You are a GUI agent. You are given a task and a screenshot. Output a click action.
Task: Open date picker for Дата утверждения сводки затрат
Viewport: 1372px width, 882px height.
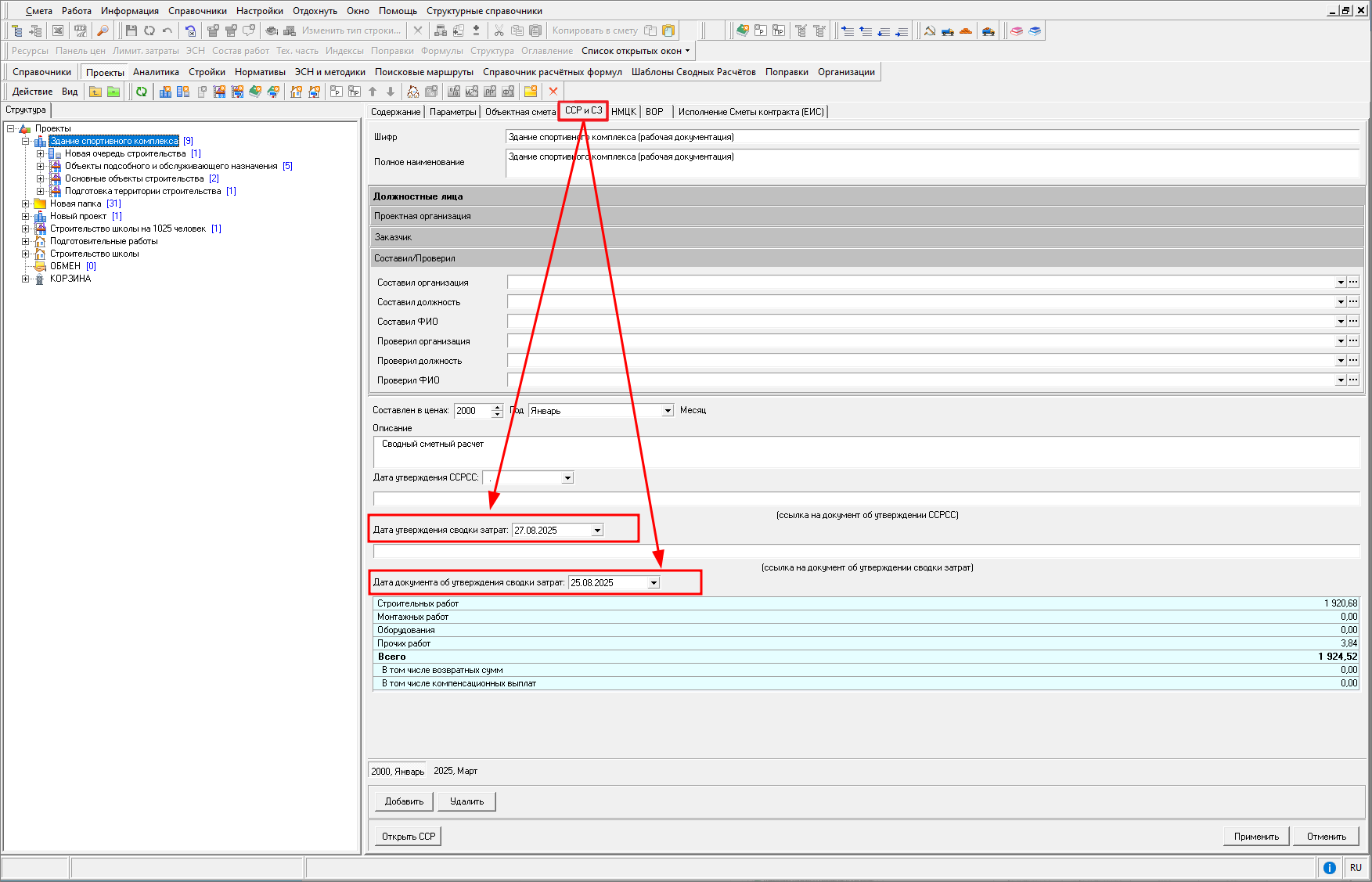point(597,531)
